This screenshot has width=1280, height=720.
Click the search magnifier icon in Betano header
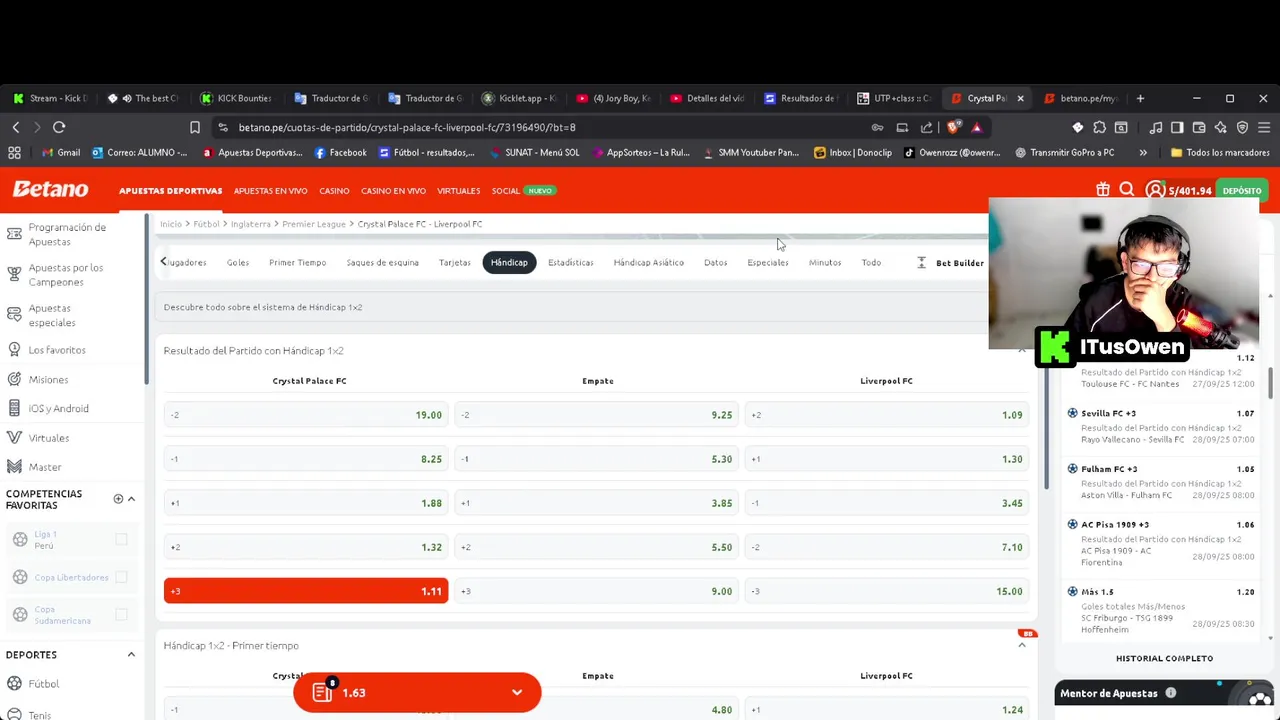coord(1127,190)
